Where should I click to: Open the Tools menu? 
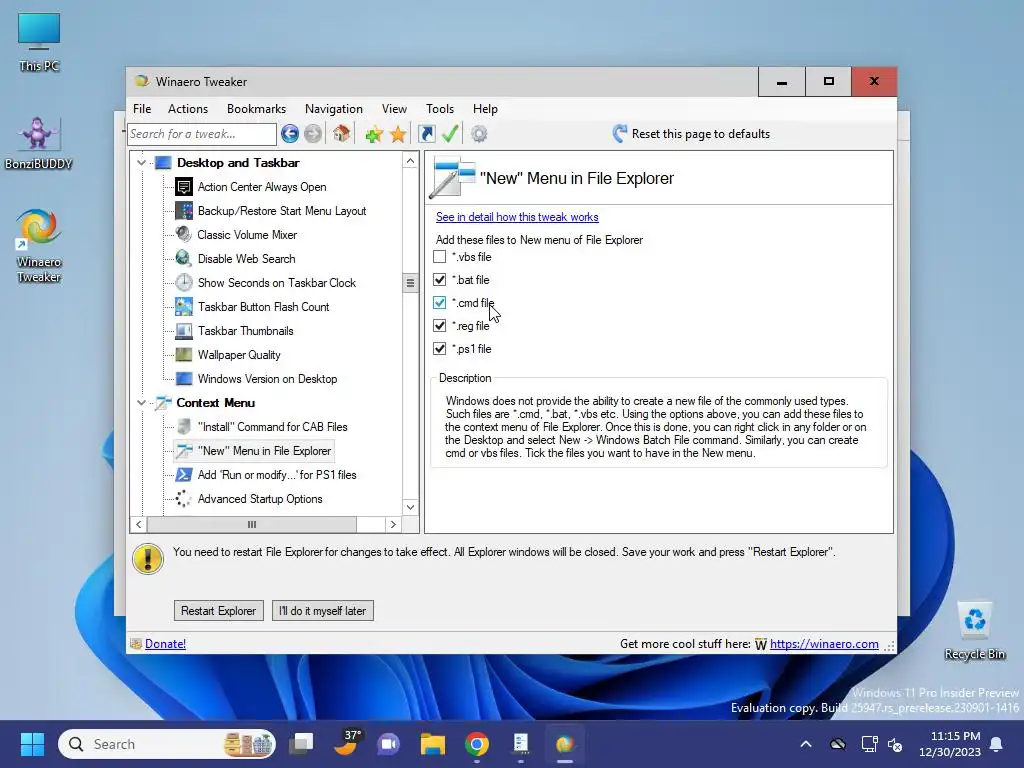(440, 108)
